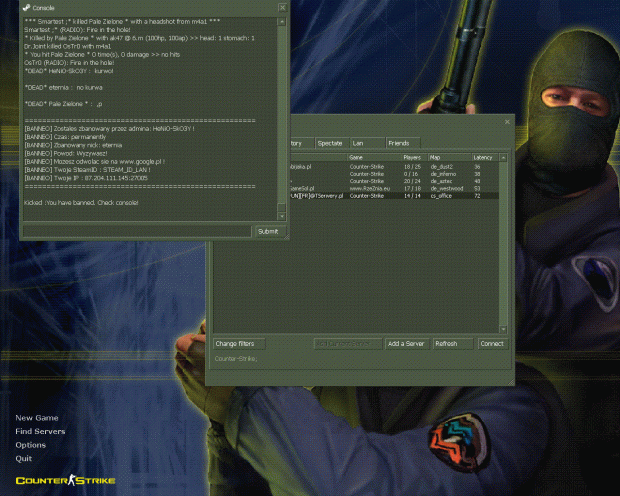Click the latency value 72

477,196
